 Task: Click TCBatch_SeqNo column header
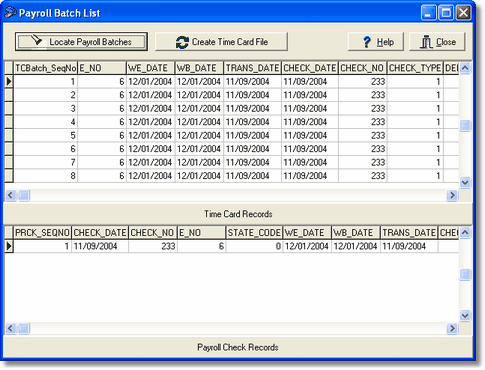45,68
